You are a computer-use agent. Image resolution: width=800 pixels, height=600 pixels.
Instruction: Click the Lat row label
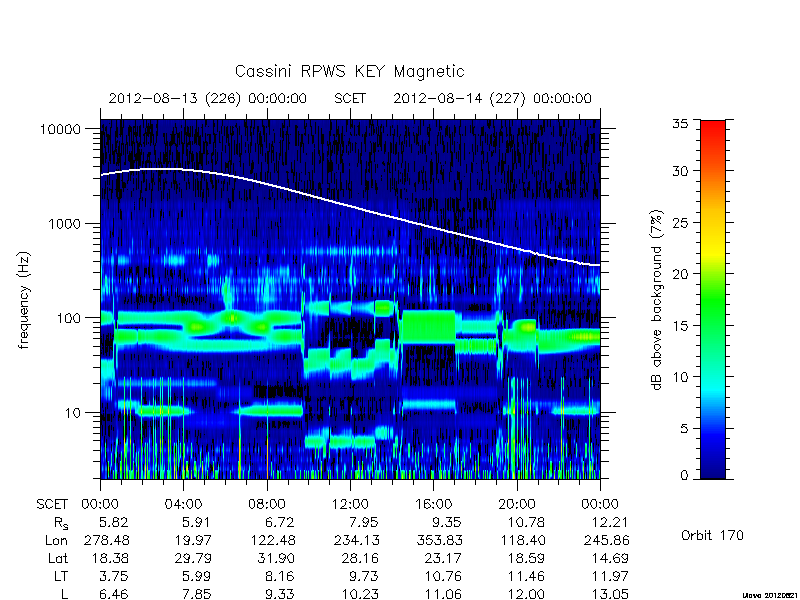coord(58,558)
